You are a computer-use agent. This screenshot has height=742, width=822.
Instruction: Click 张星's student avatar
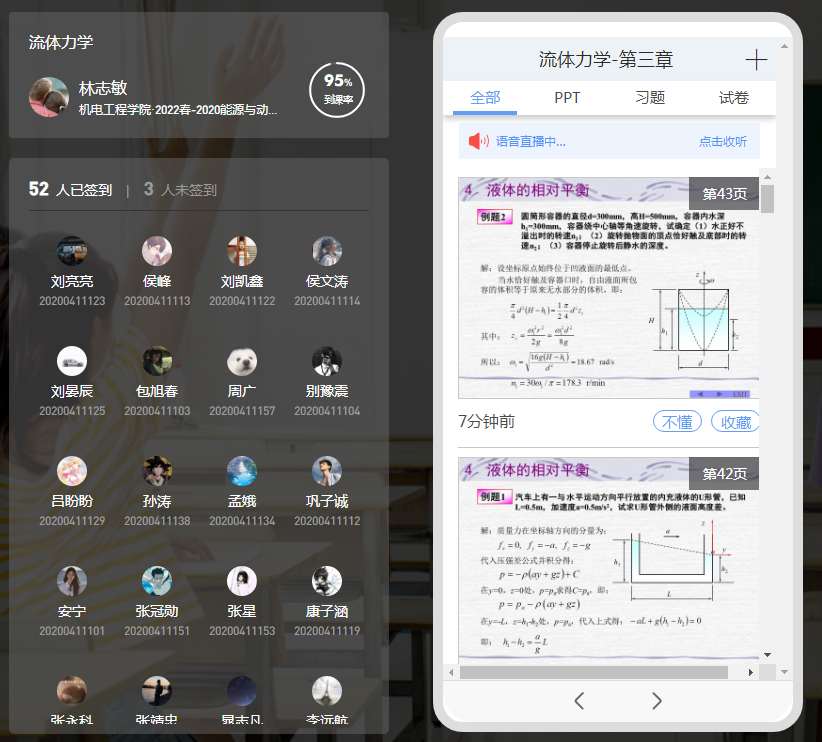coord(241,581)
